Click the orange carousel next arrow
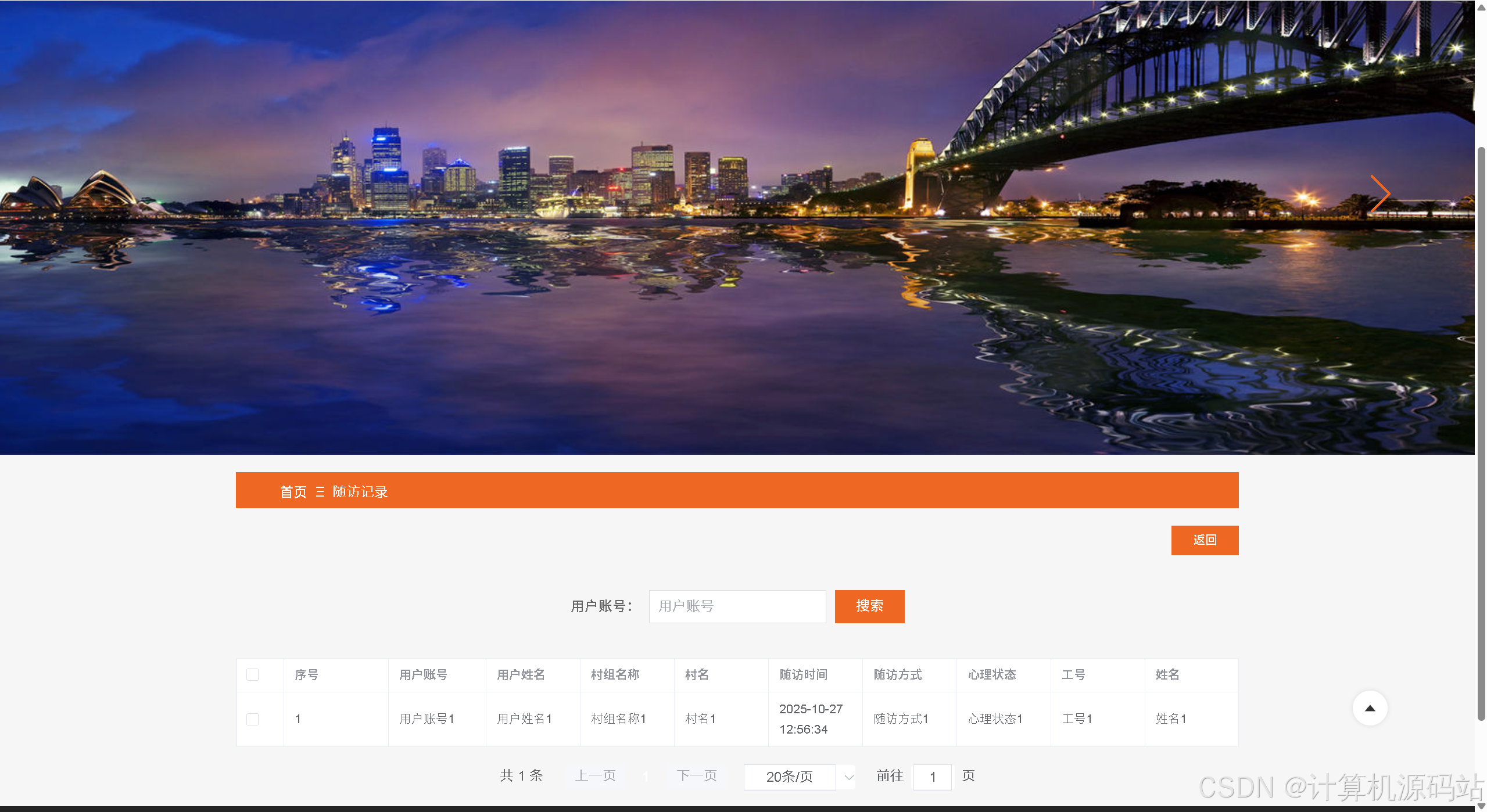 (1379, 193)
